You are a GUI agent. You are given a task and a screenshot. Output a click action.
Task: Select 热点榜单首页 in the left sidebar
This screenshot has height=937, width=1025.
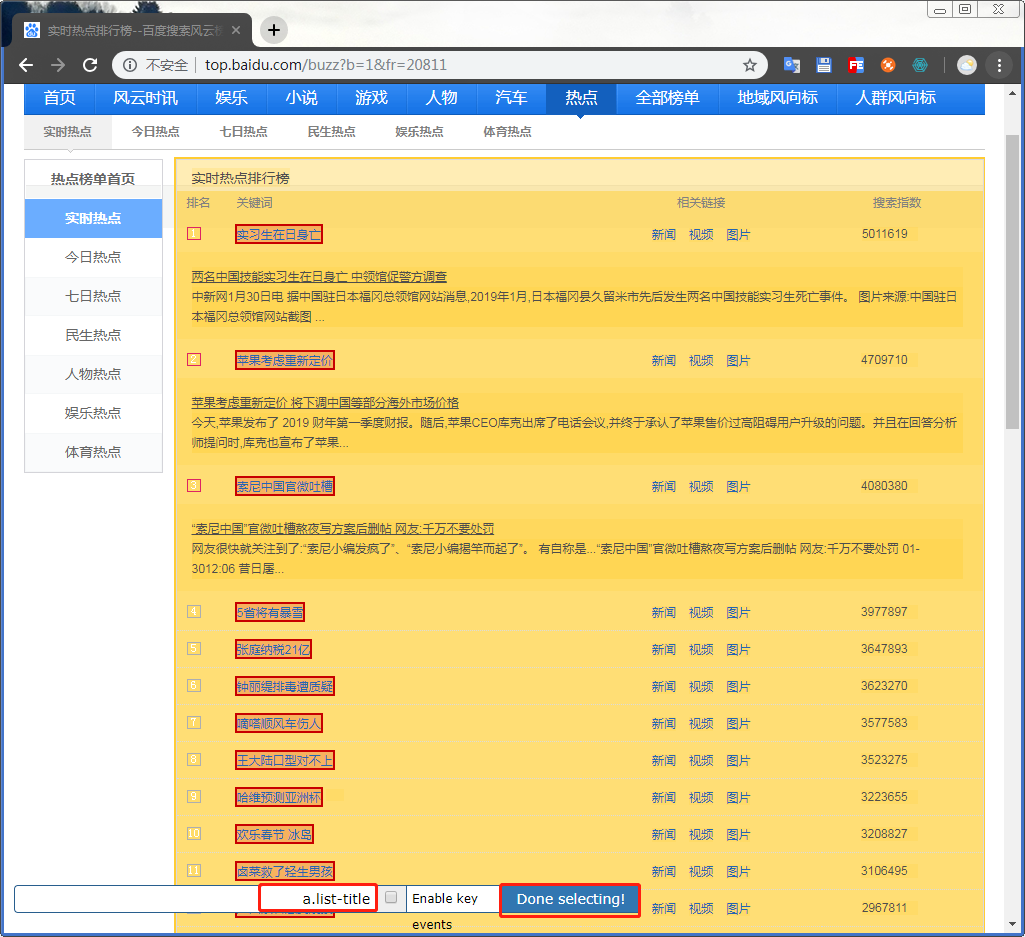93,179
